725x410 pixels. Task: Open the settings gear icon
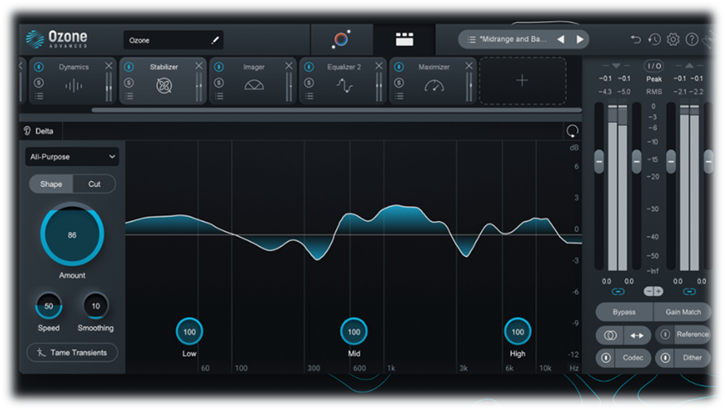coord(673,40)
